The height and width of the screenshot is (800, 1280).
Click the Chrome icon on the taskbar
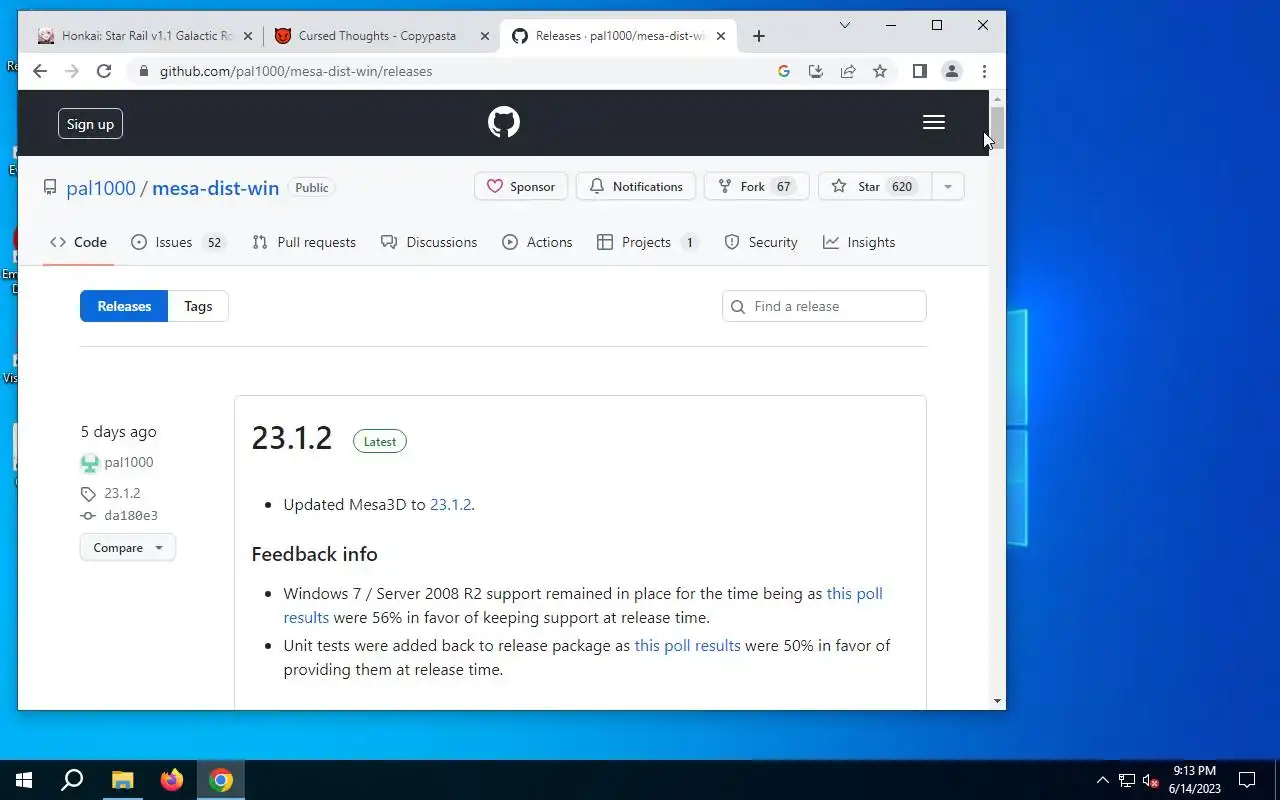click(221, 780)
